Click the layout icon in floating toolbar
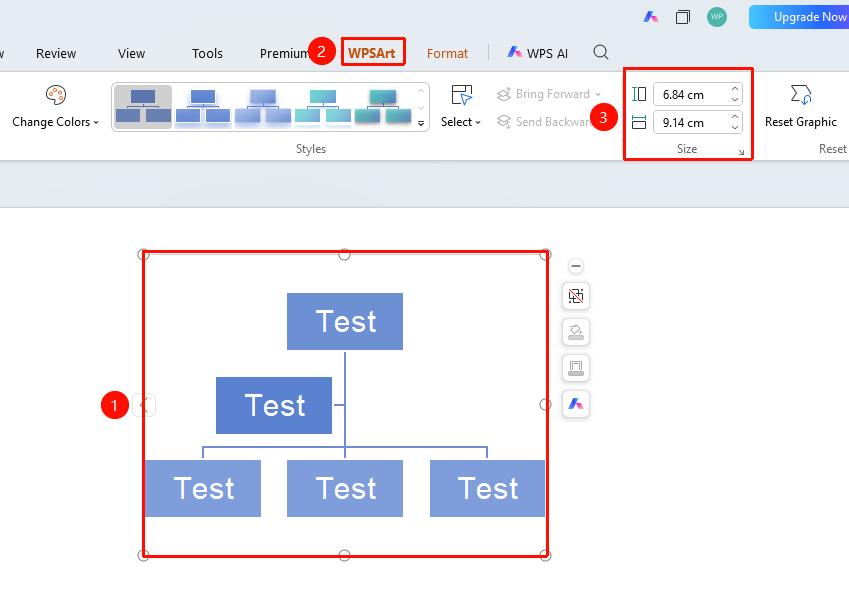The width and height of the screenshot is (849, 598). [x=576, y=296]
